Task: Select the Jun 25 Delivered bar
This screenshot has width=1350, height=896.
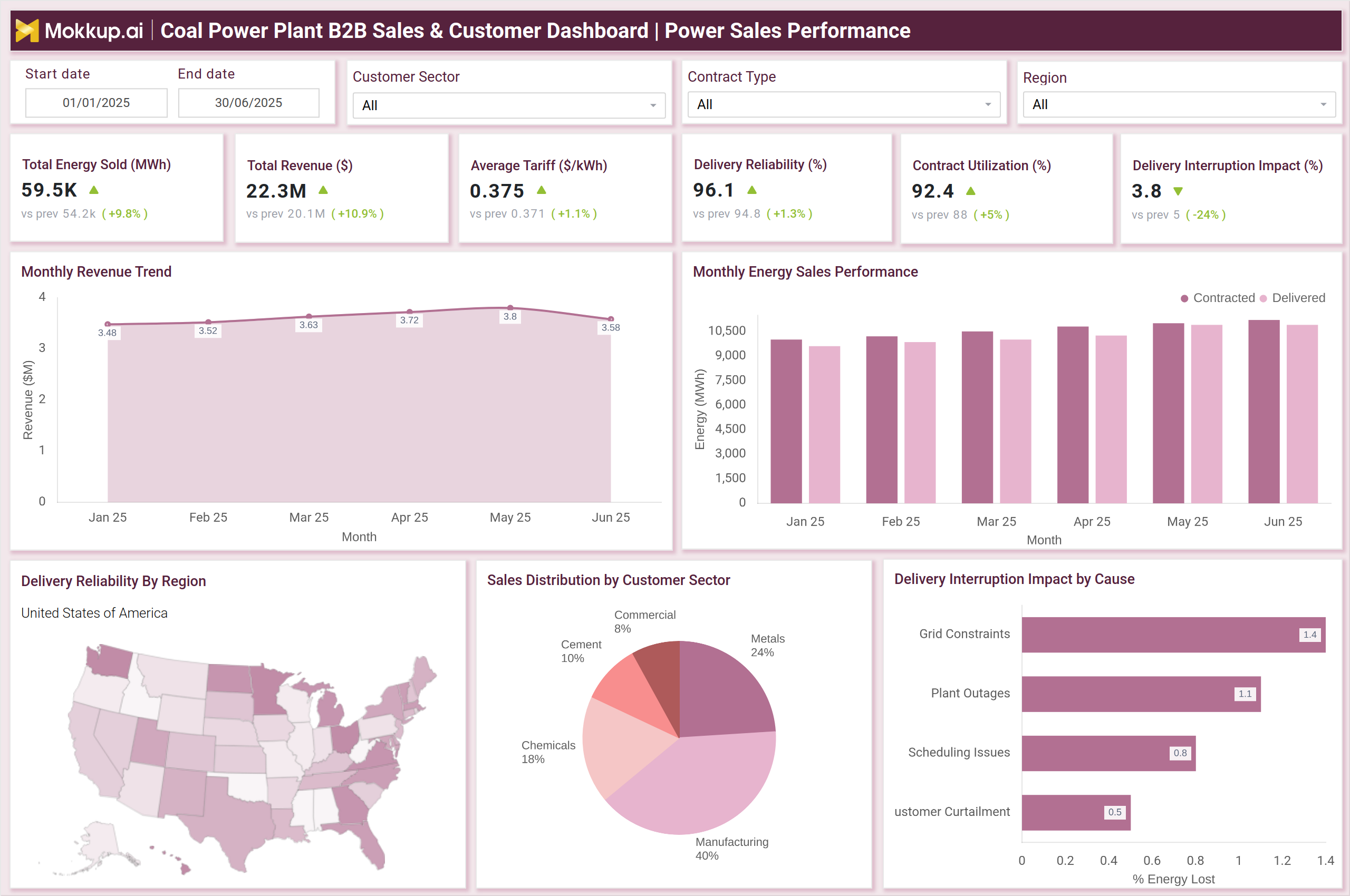Action: (x=1302, y=414)
